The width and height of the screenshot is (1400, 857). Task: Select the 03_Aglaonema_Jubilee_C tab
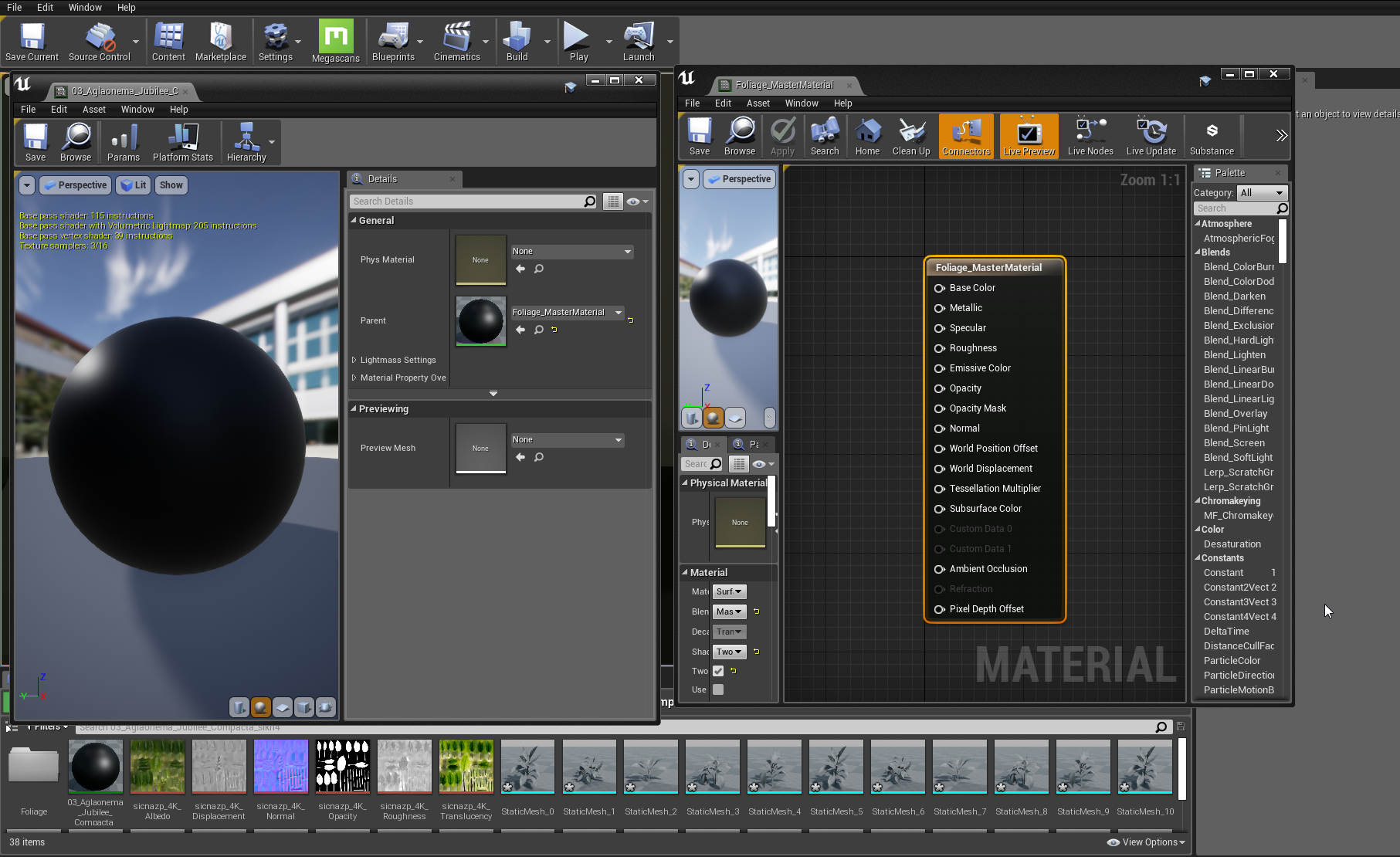(x=124, y=91)
